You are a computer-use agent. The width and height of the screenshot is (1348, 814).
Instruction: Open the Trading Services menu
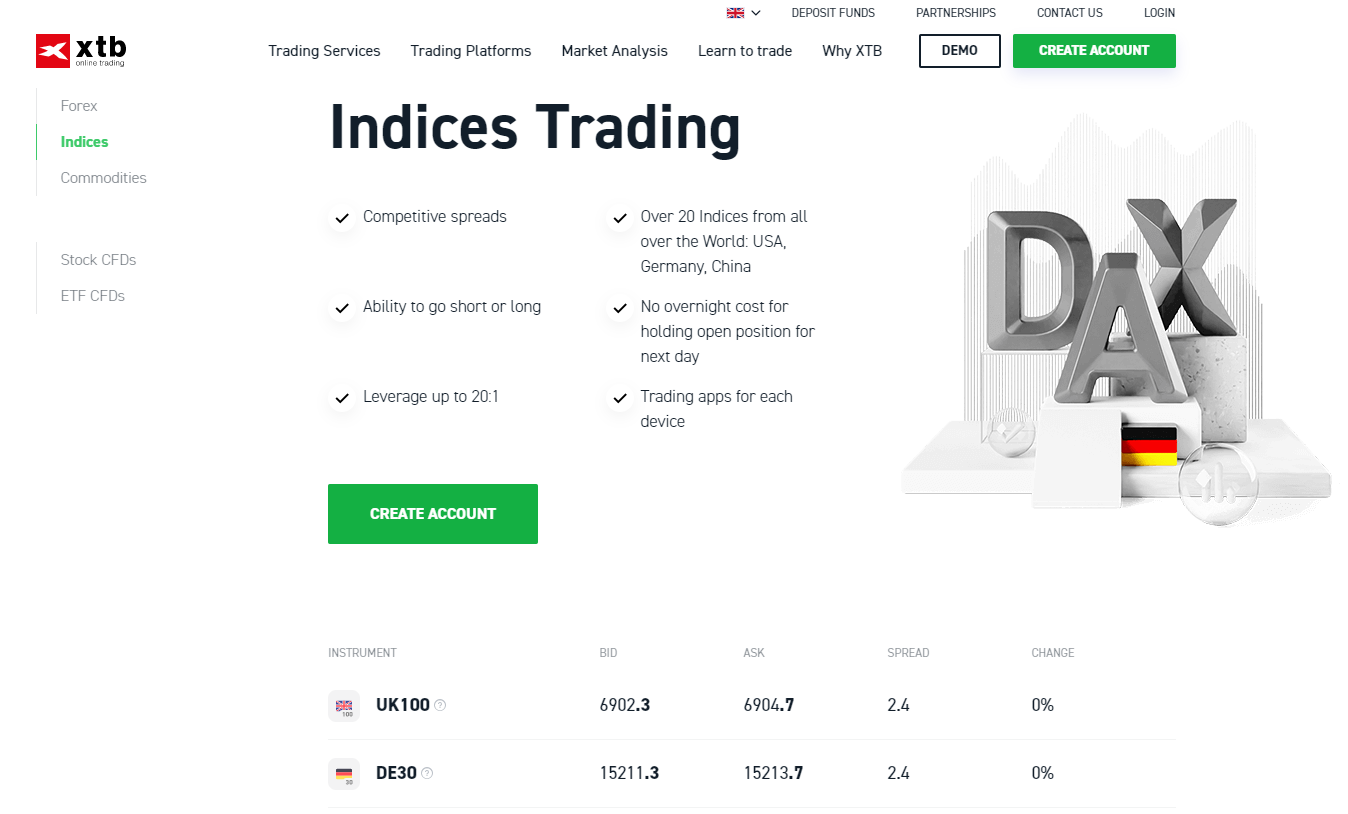pyautogui.click(x=324, y=51)
